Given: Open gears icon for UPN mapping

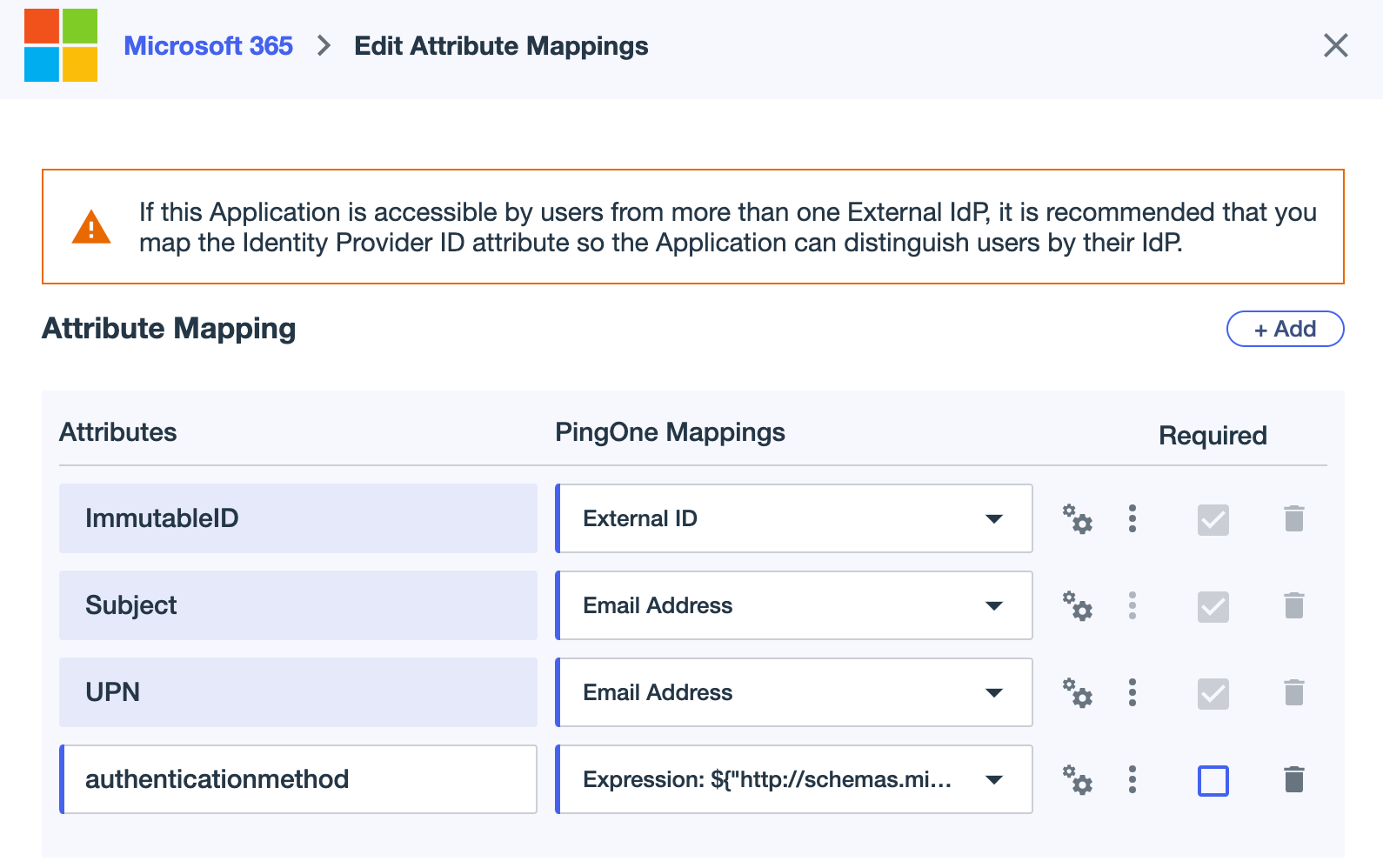Looking at the screenshot, I should point(1077,693).
